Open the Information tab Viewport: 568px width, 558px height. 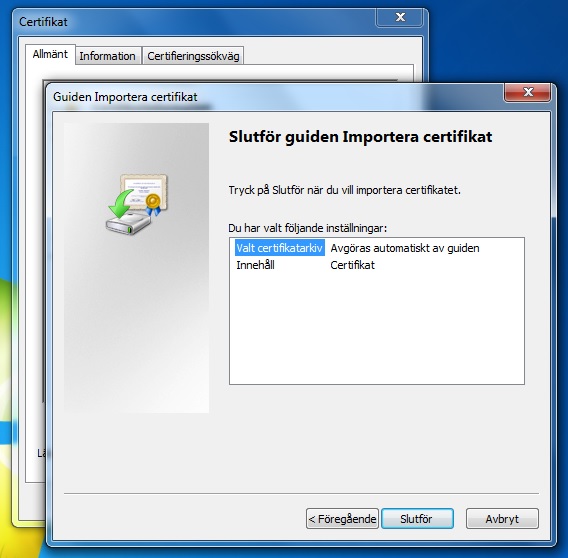click(x=108, y=56)
